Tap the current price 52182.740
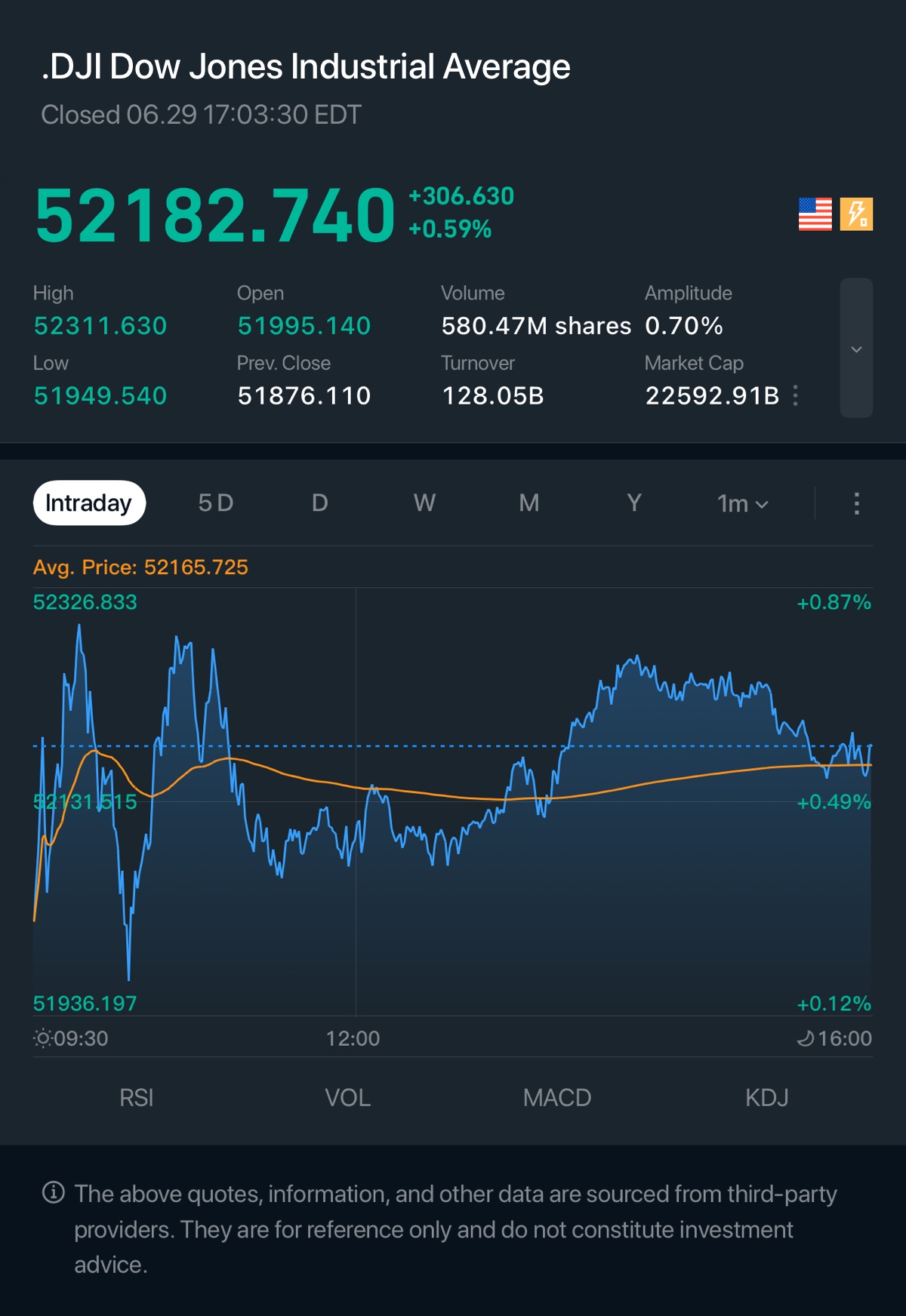 pos(214,216)
